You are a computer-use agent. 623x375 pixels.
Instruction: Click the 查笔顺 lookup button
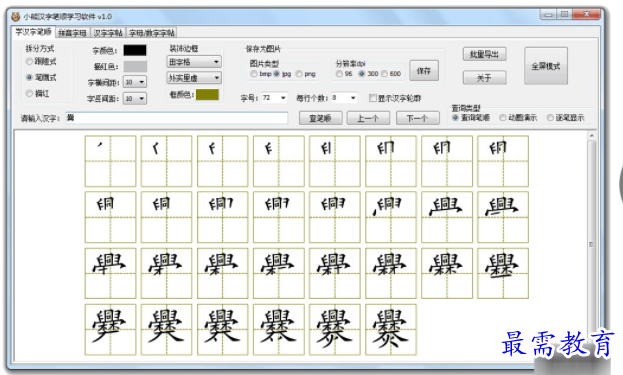320,118
